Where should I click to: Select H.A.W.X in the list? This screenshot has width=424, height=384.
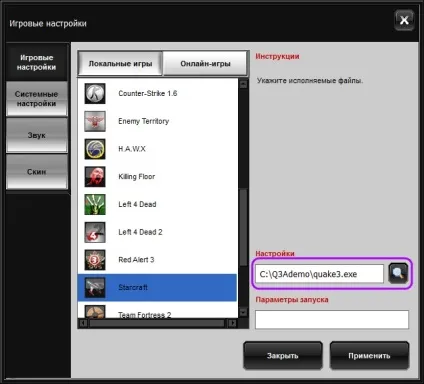pos(158,149)
